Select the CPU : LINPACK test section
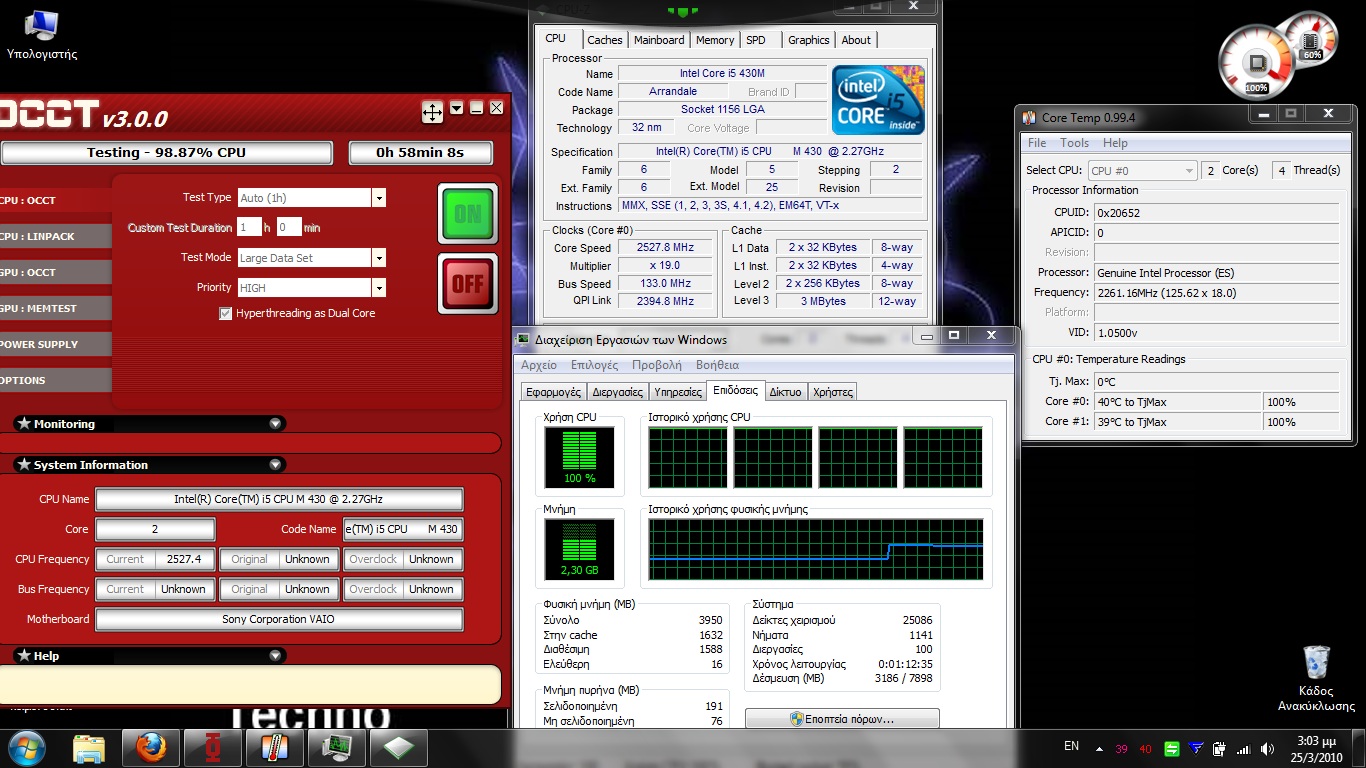Screen dimensions: 1366x768 (x=55, y=236)
